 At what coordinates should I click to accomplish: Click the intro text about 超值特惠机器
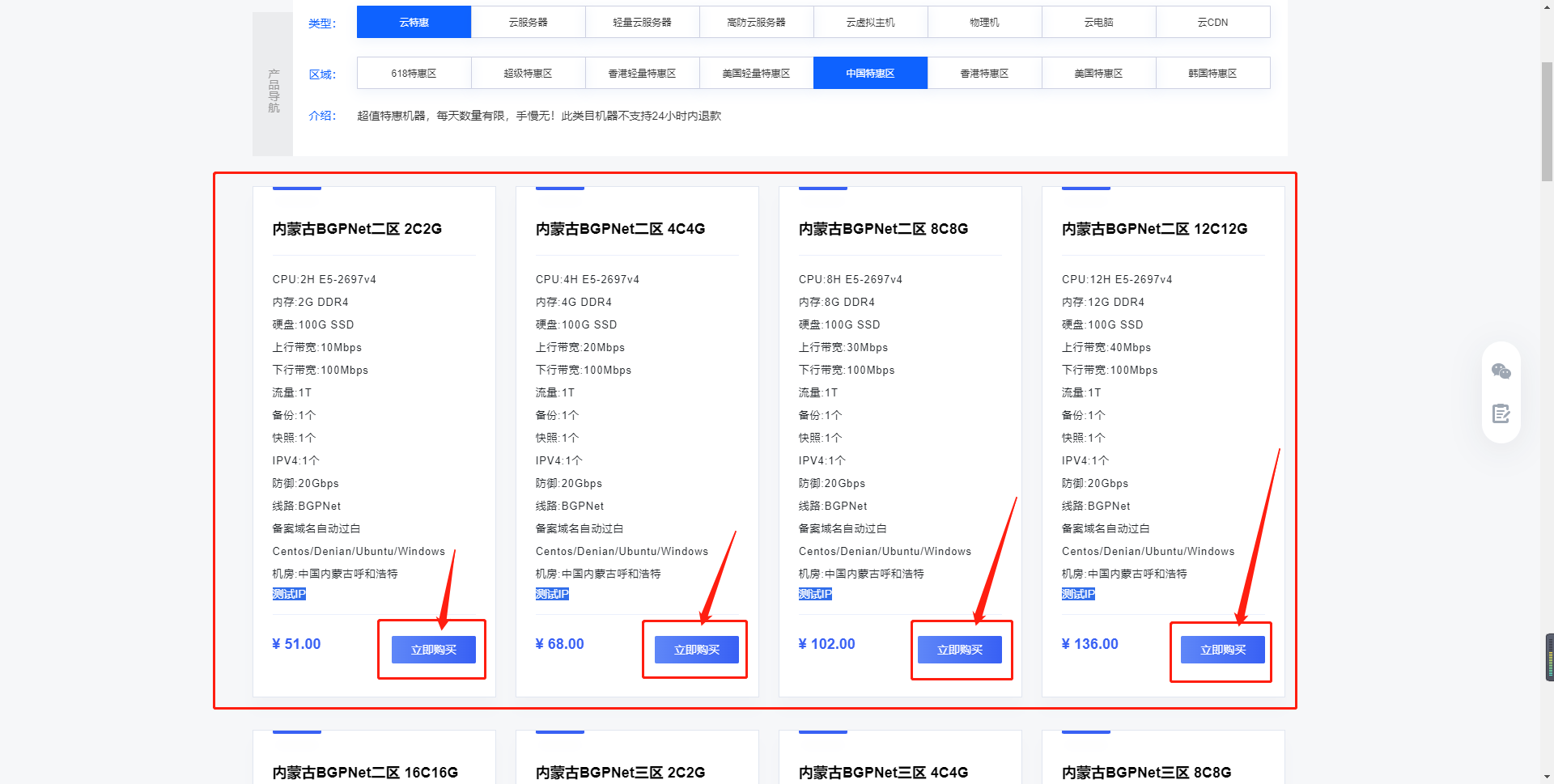point(539,116)
